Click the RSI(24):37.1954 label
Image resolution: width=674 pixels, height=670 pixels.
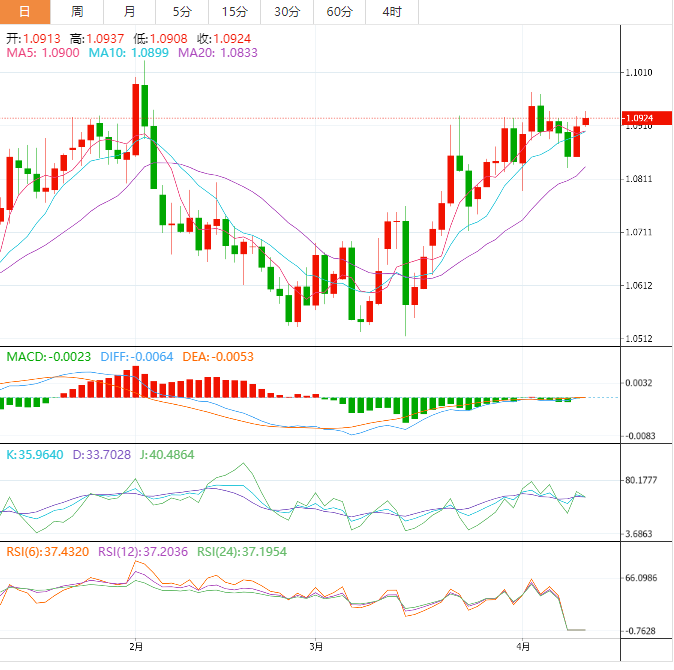click(242, 552)
